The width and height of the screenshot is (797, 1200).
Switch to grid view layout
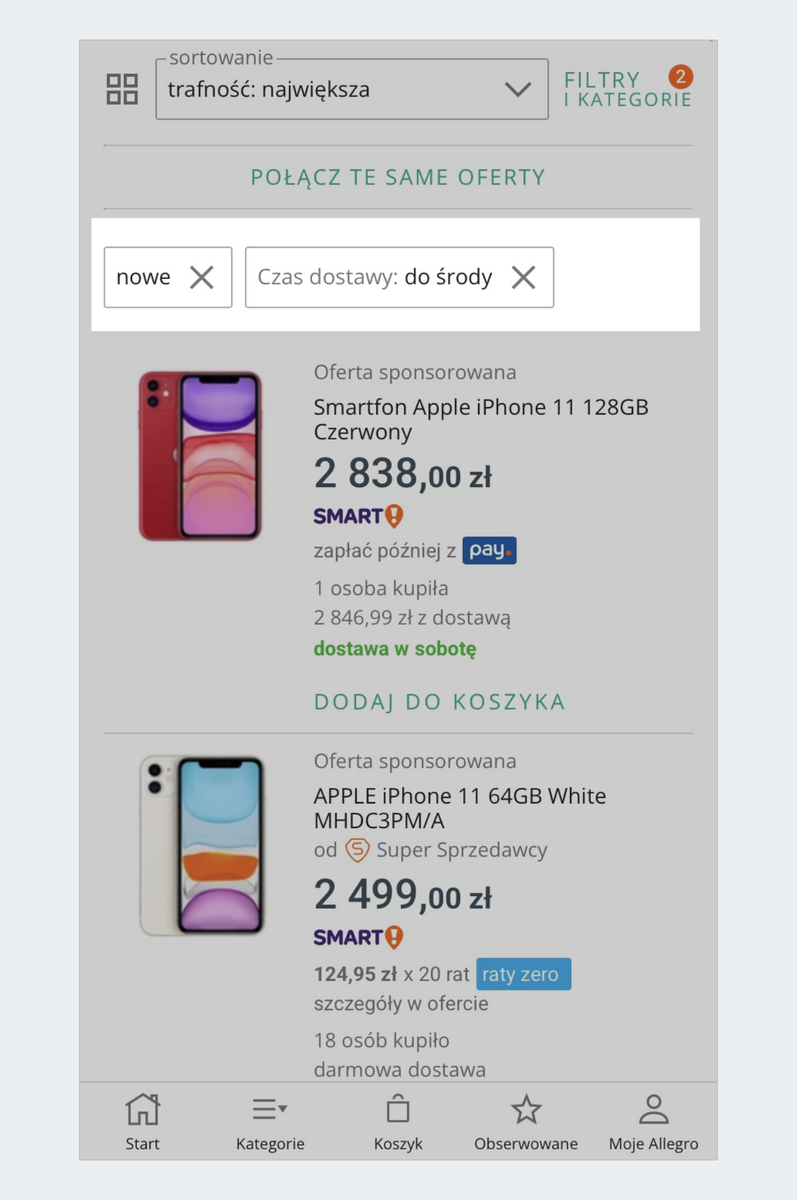pos(121,88)
